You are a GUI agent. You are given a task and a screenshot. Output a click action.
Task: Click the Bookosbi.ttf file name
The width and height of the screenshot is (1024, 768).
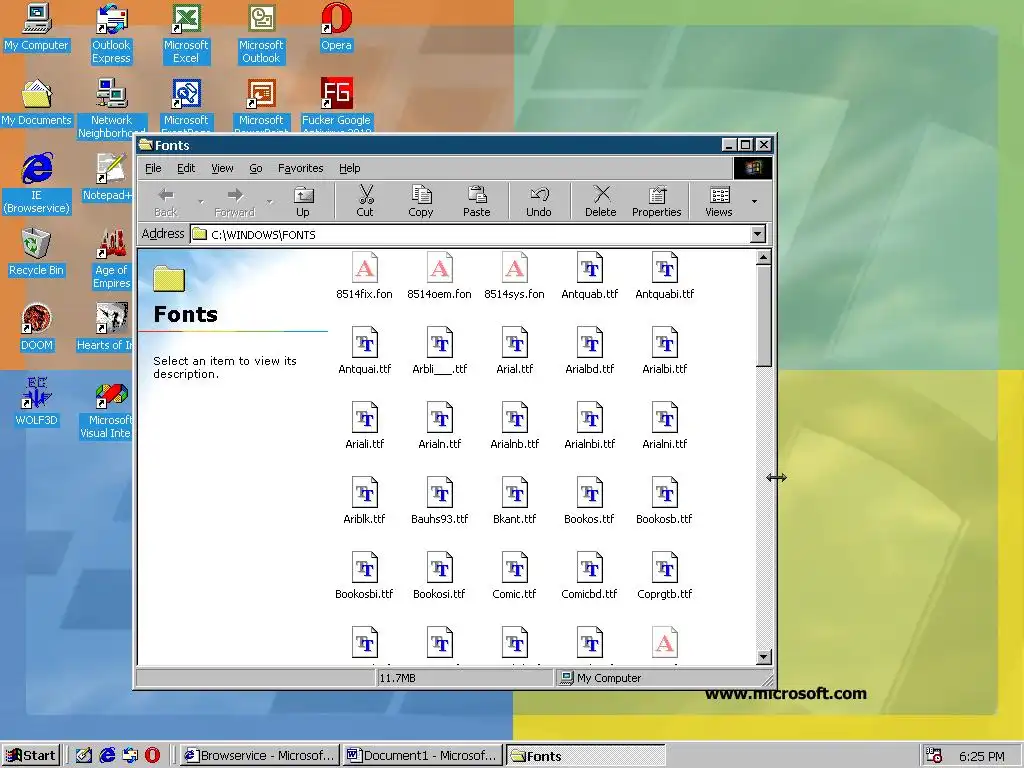pos(364,594)
